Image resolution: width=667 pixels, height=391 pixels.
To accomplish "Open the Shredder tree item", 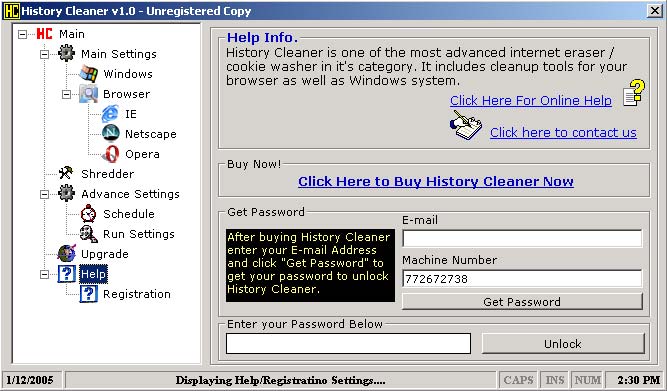I will pyautogui.click(x=108, y=174).
